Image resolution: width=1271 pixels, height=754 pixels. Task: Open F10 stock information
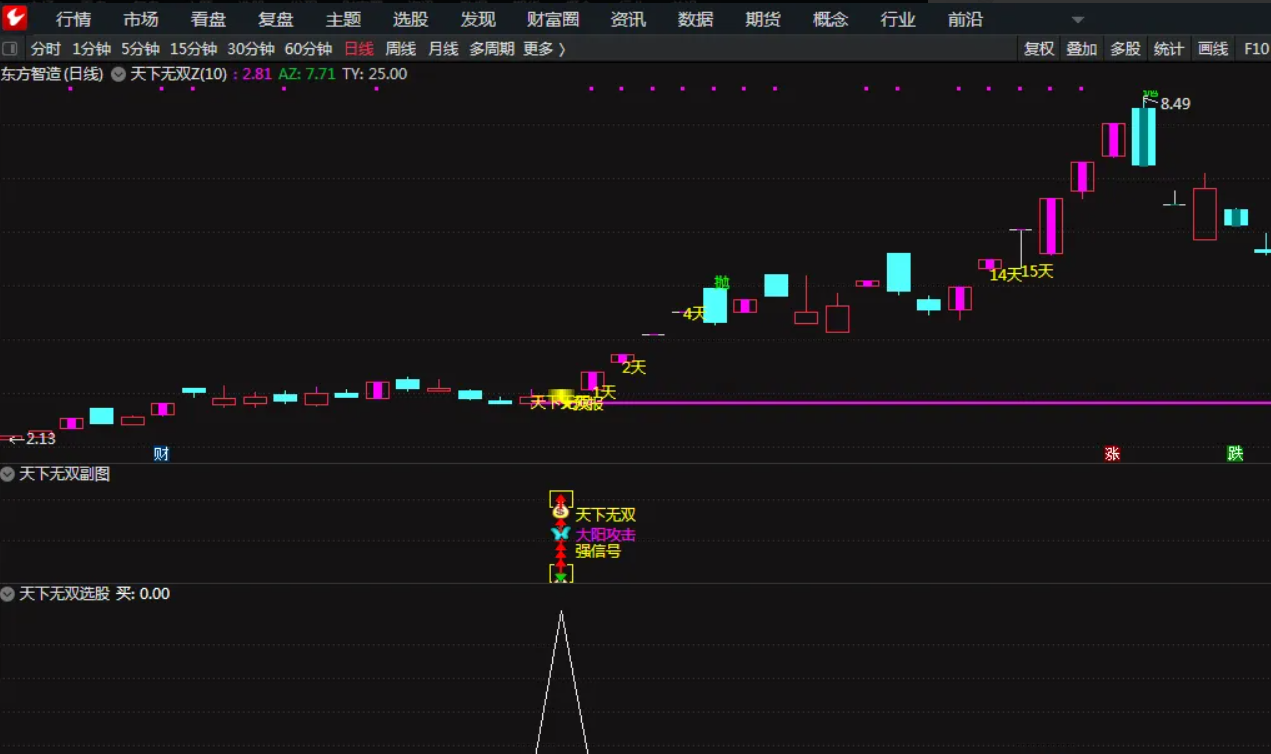click(1253, 47)
